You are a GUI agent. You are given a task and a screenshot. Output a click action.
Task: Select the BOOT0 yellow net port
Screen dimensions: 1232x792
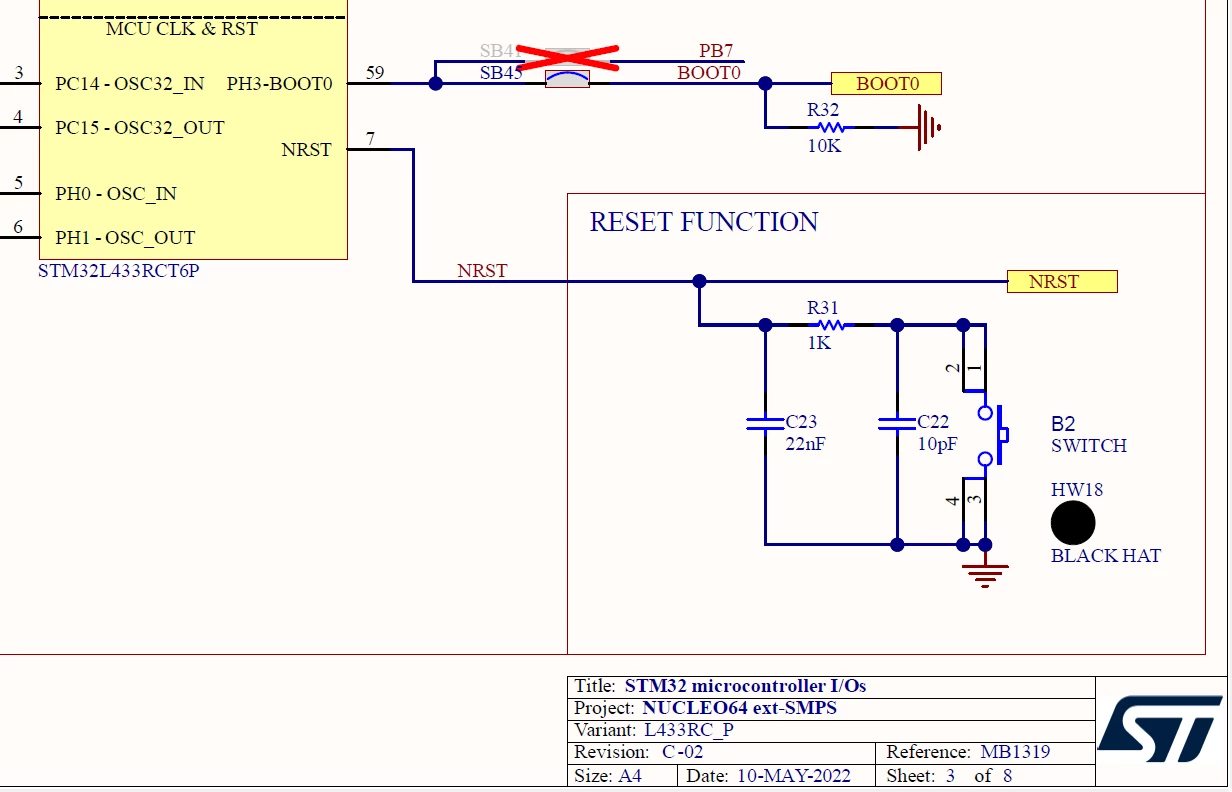[886, 84]
